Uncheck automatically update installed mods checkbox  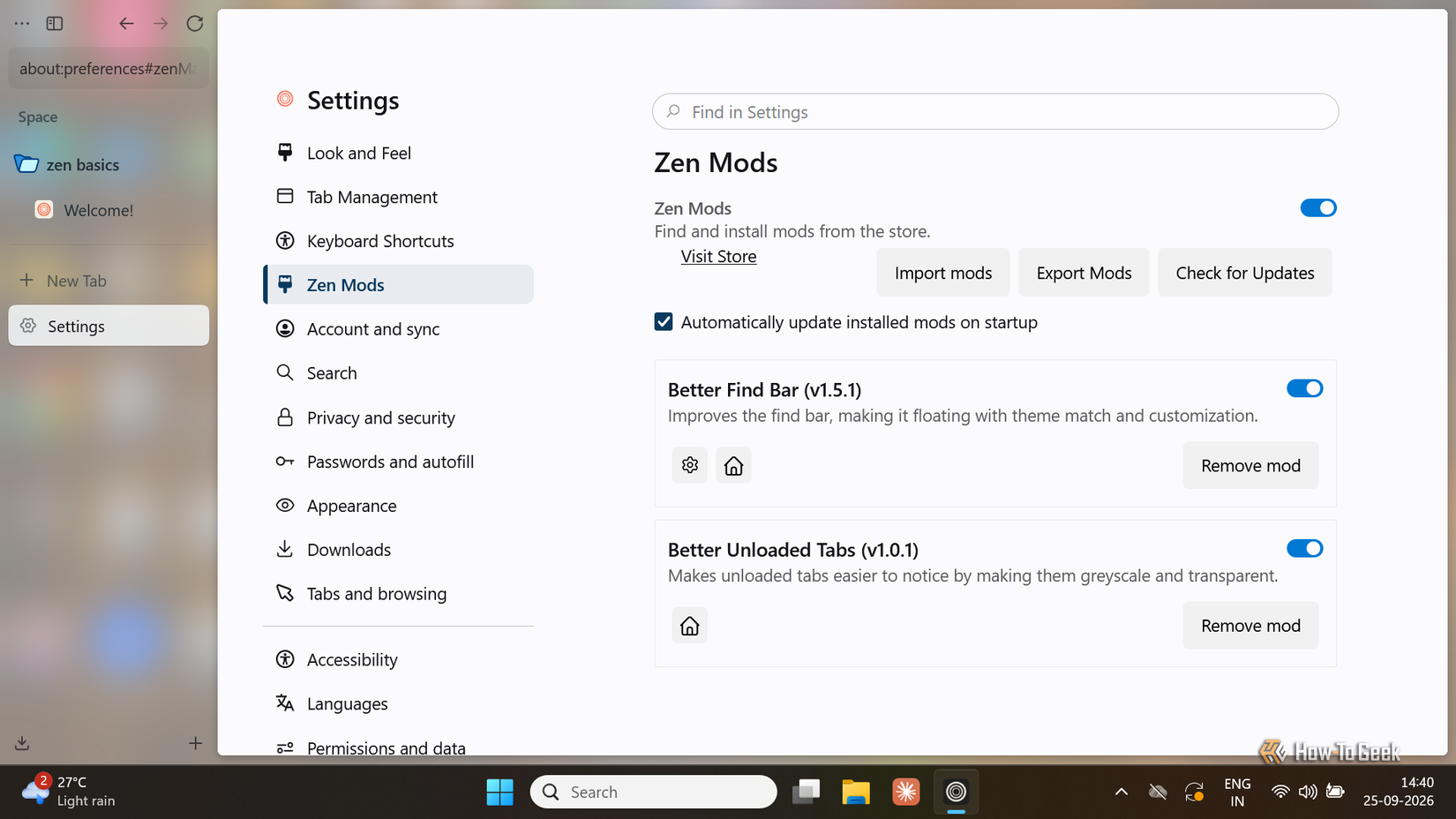coord(664,322)
